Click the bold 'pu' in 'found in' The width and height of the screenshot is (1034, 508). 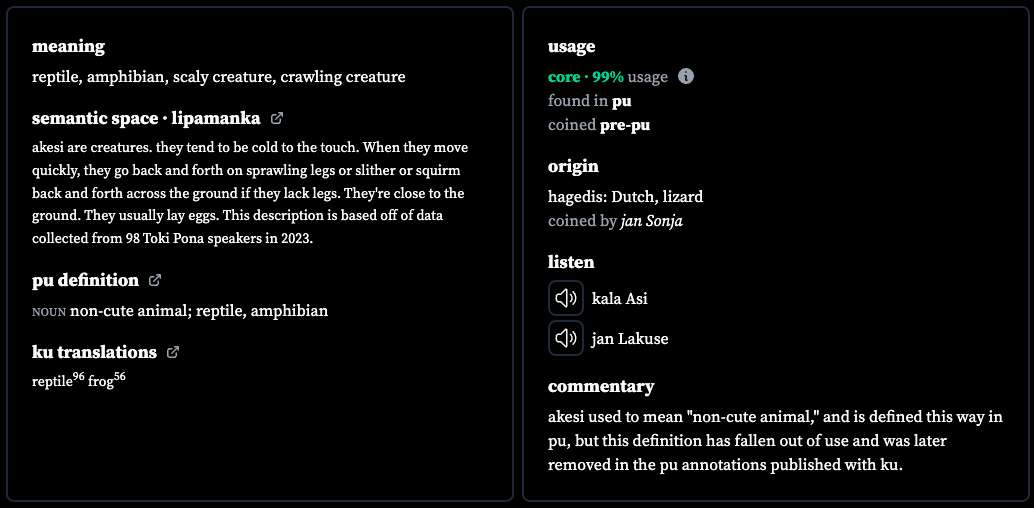click(622, 102)
